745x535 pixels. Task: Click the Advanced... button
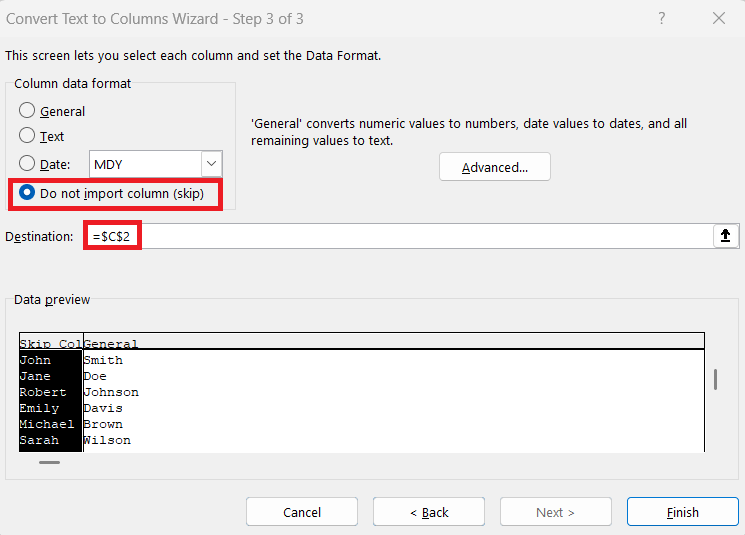(x=495, y=167)
